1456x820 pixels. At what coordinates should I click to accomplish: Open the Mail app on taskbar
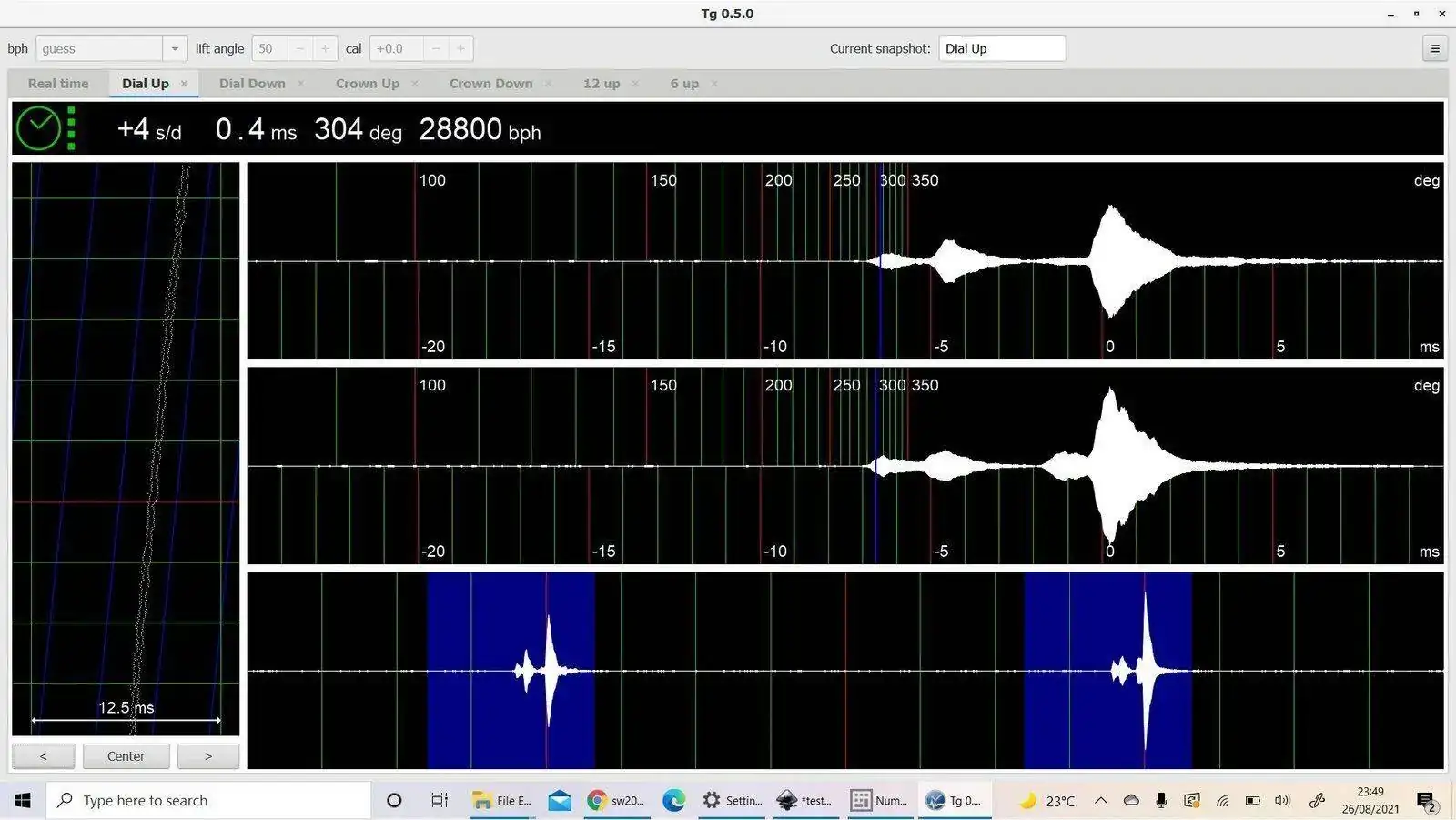[560, 800]
